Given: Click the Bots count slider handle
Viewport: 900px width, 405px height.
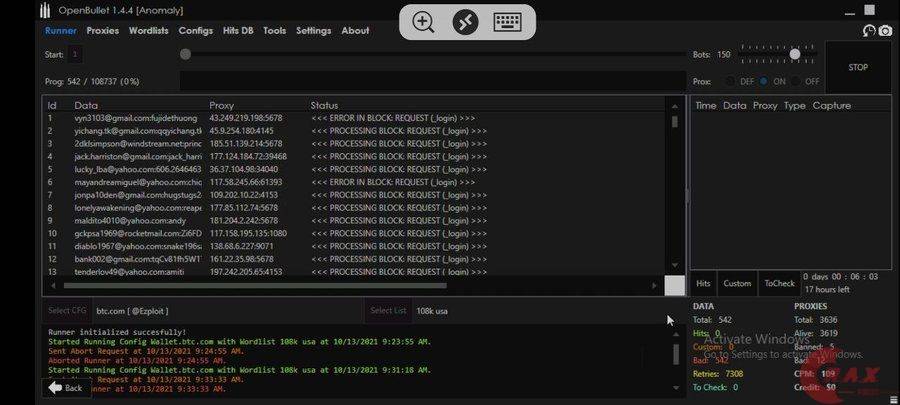Looking at the screenshot, I should pos(795,54).
